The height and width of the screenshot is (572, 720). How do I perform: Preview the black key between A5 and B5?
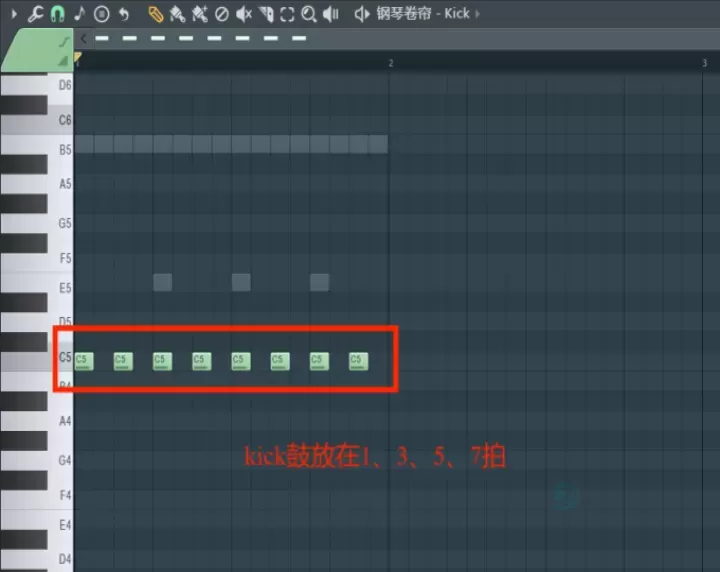click(24, 164)
